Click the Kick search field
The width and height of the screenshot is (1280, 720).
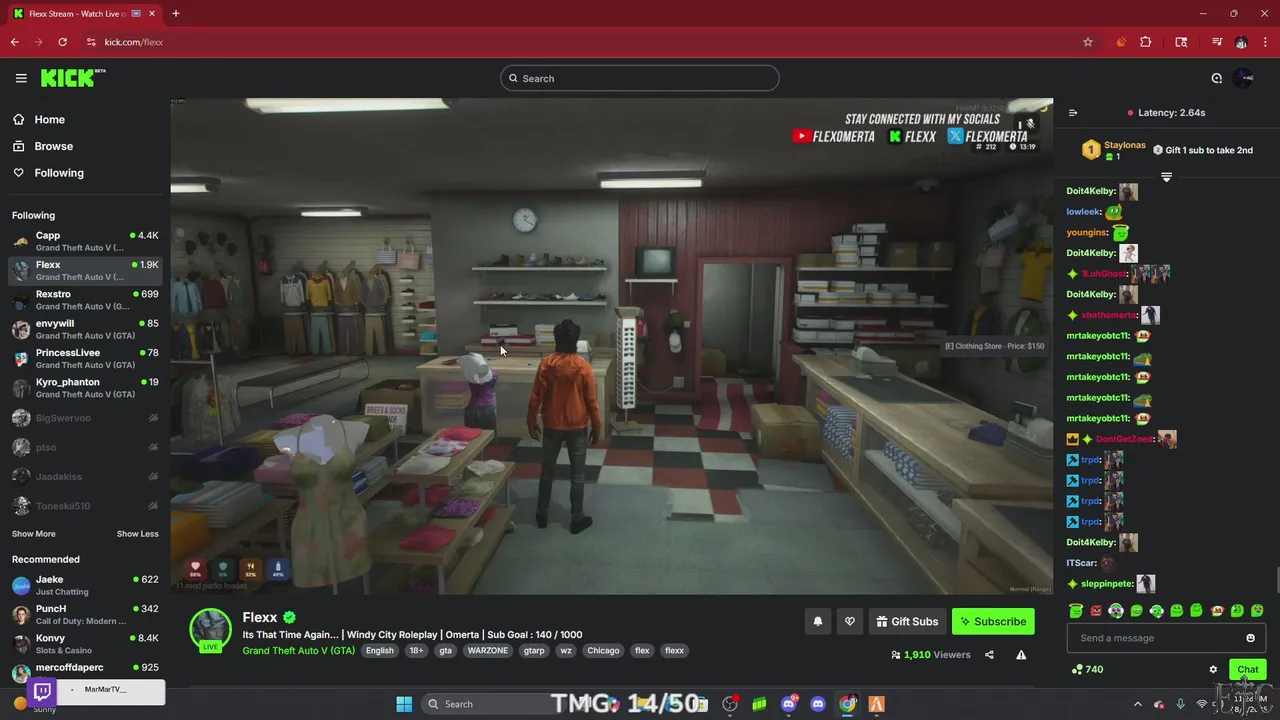[639, 78]
